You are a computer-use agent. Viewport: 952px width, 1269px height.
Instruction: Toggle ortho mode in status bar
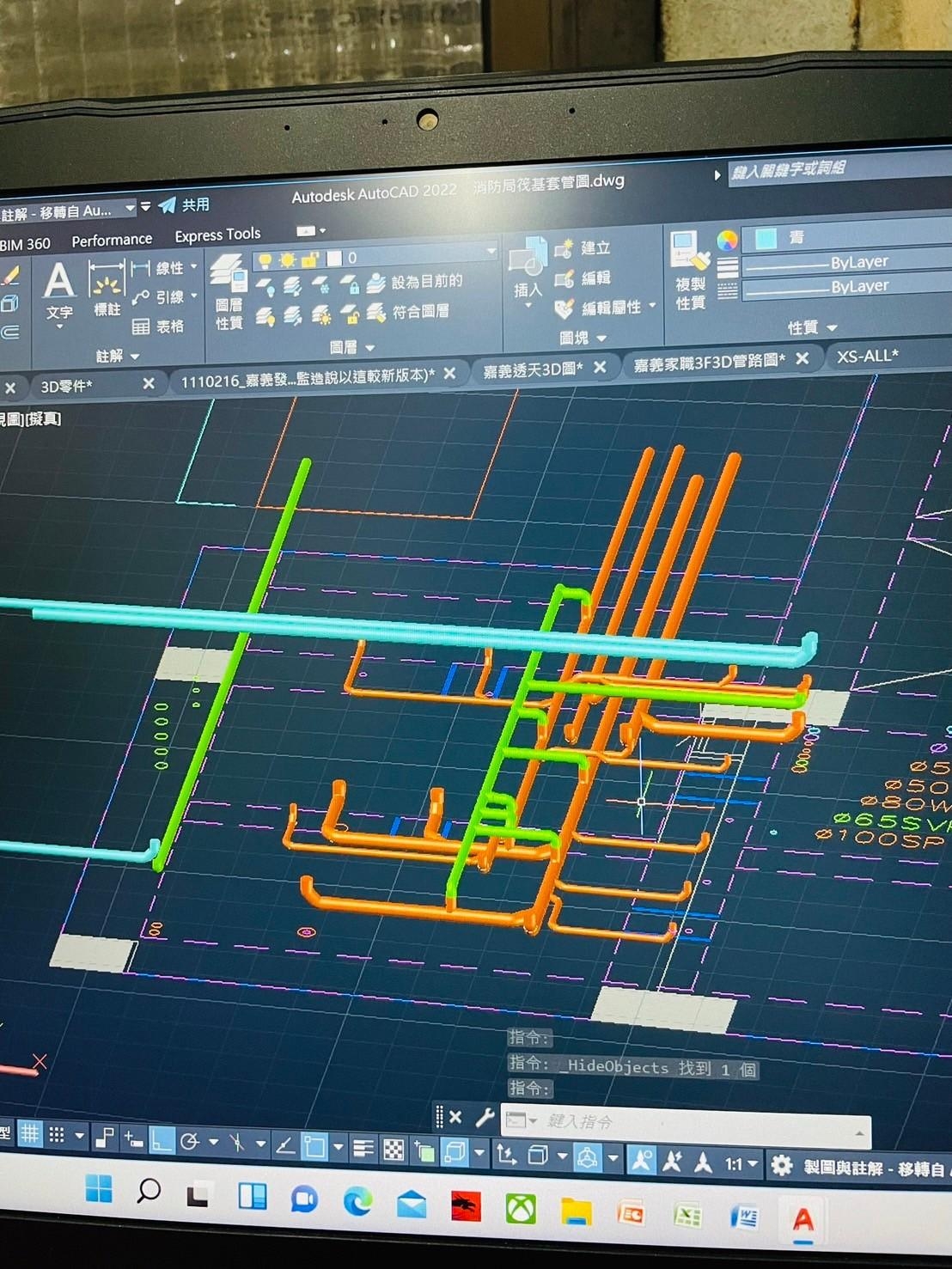161,1139
